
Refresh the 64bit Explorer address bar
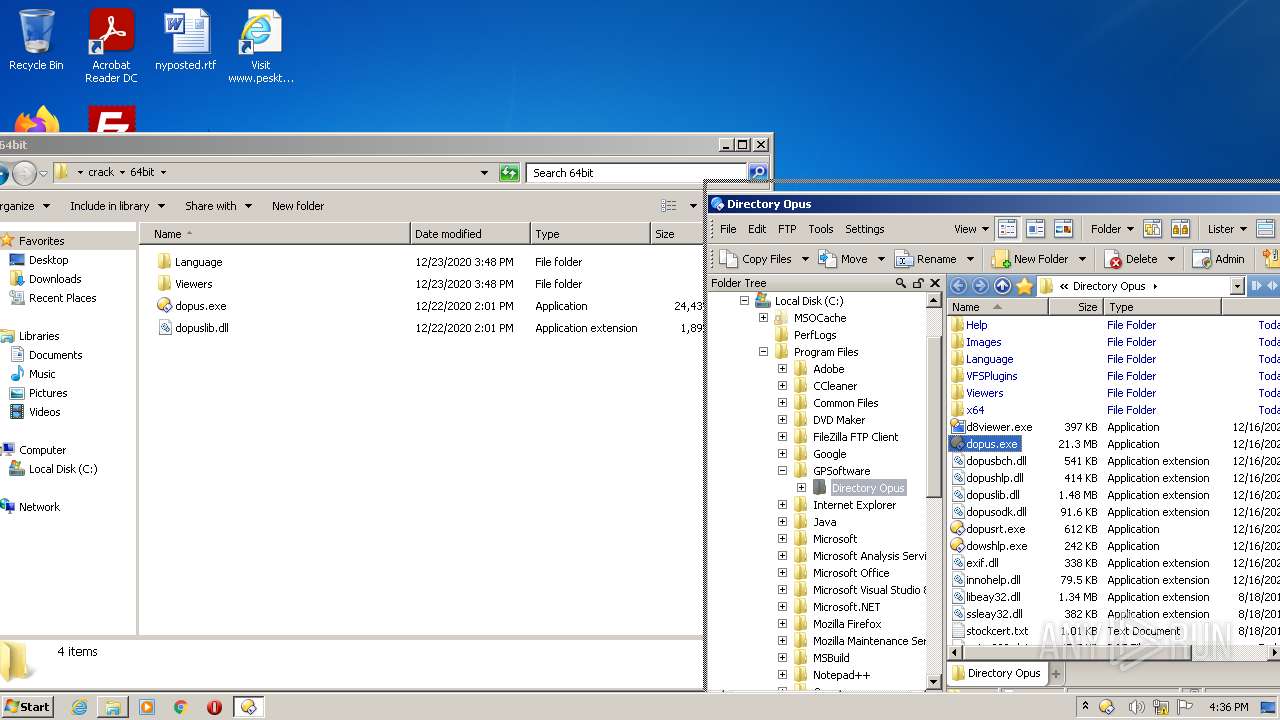click(x=510, y=172)
